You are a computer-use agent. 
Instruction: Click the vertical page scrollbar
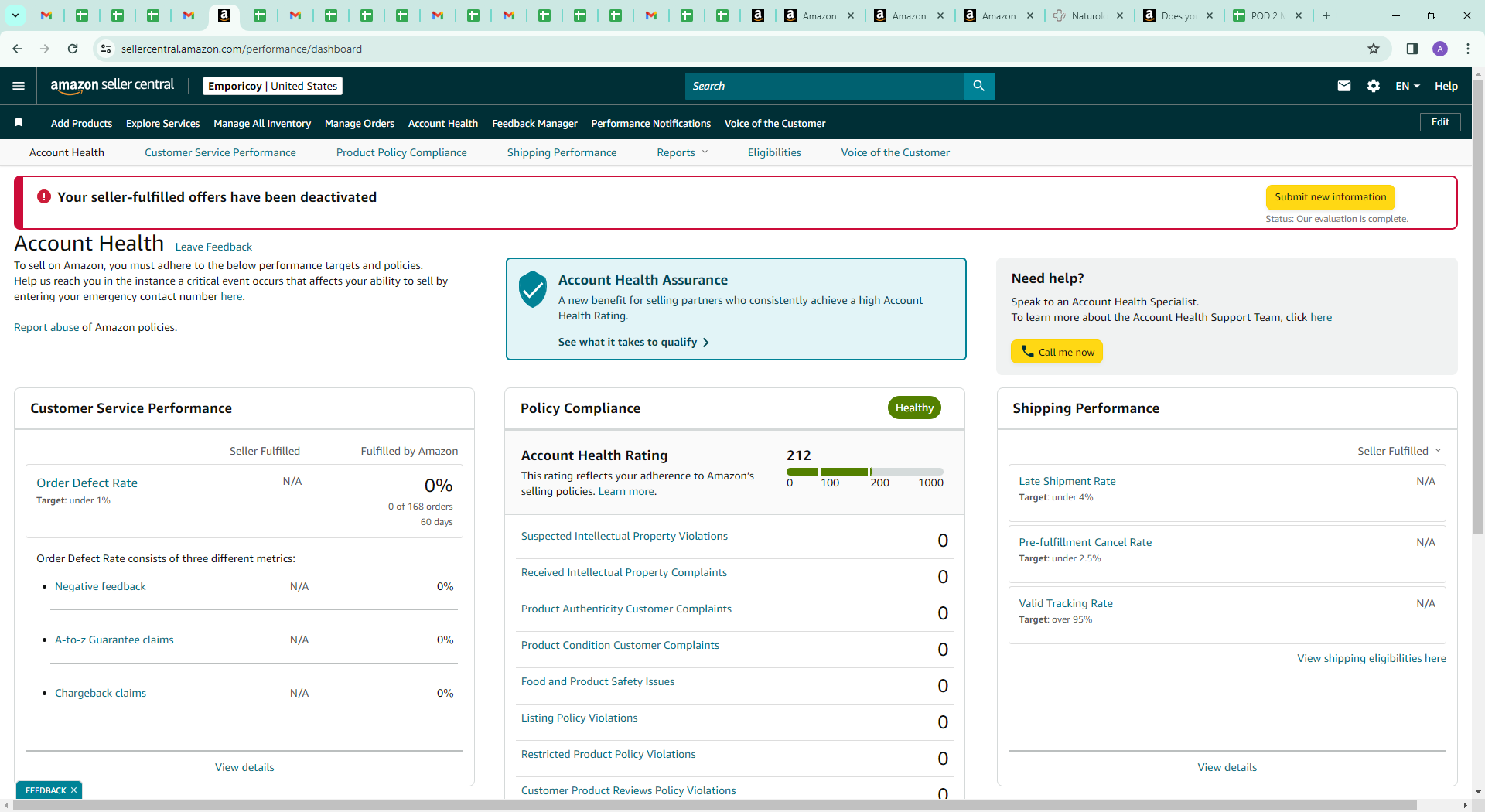1478,306
